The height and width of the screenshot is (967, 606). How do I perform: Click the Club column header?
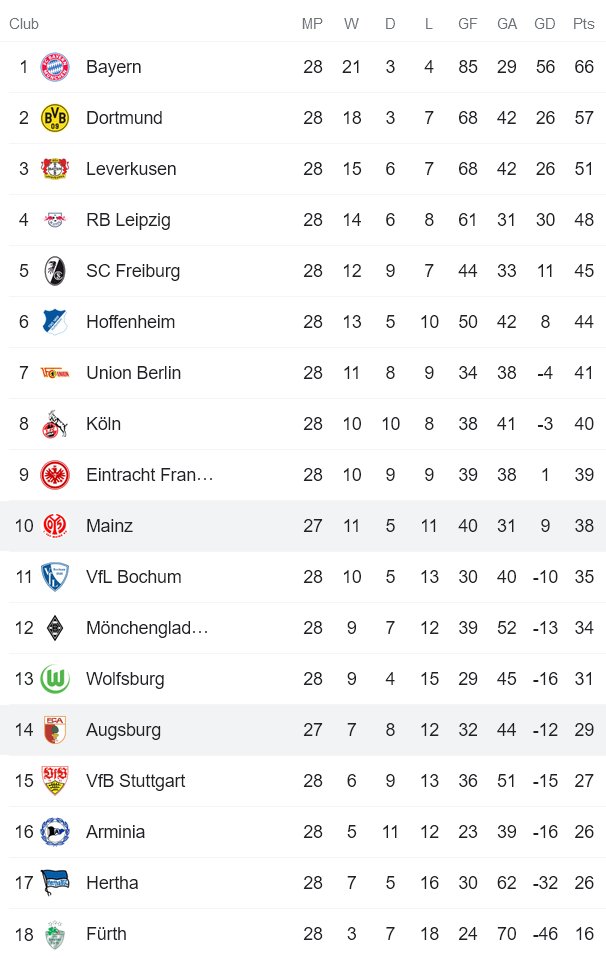pos(24,23)
